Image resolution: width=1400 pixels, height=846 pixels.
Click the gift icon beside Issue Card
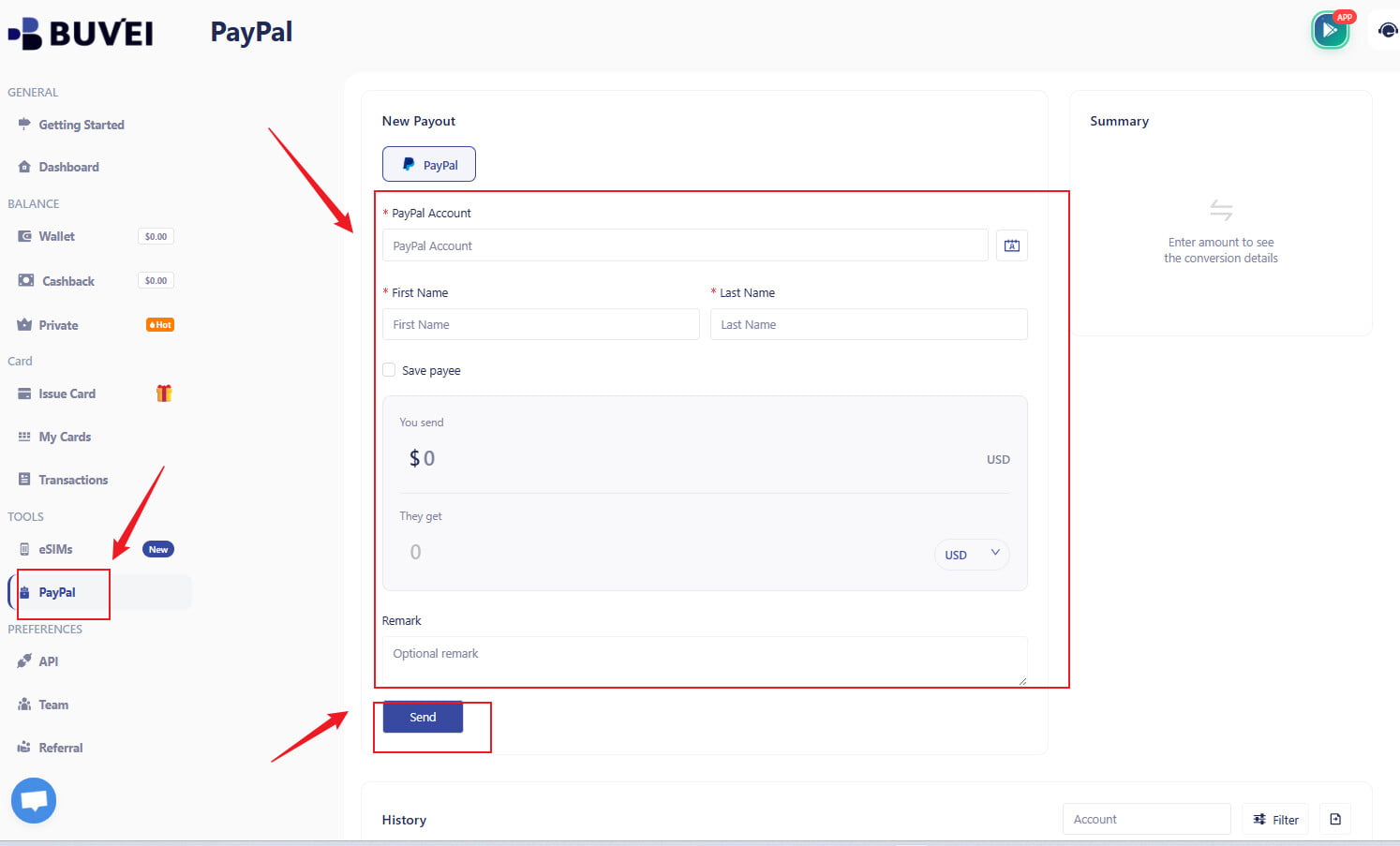tap(164, 393)
